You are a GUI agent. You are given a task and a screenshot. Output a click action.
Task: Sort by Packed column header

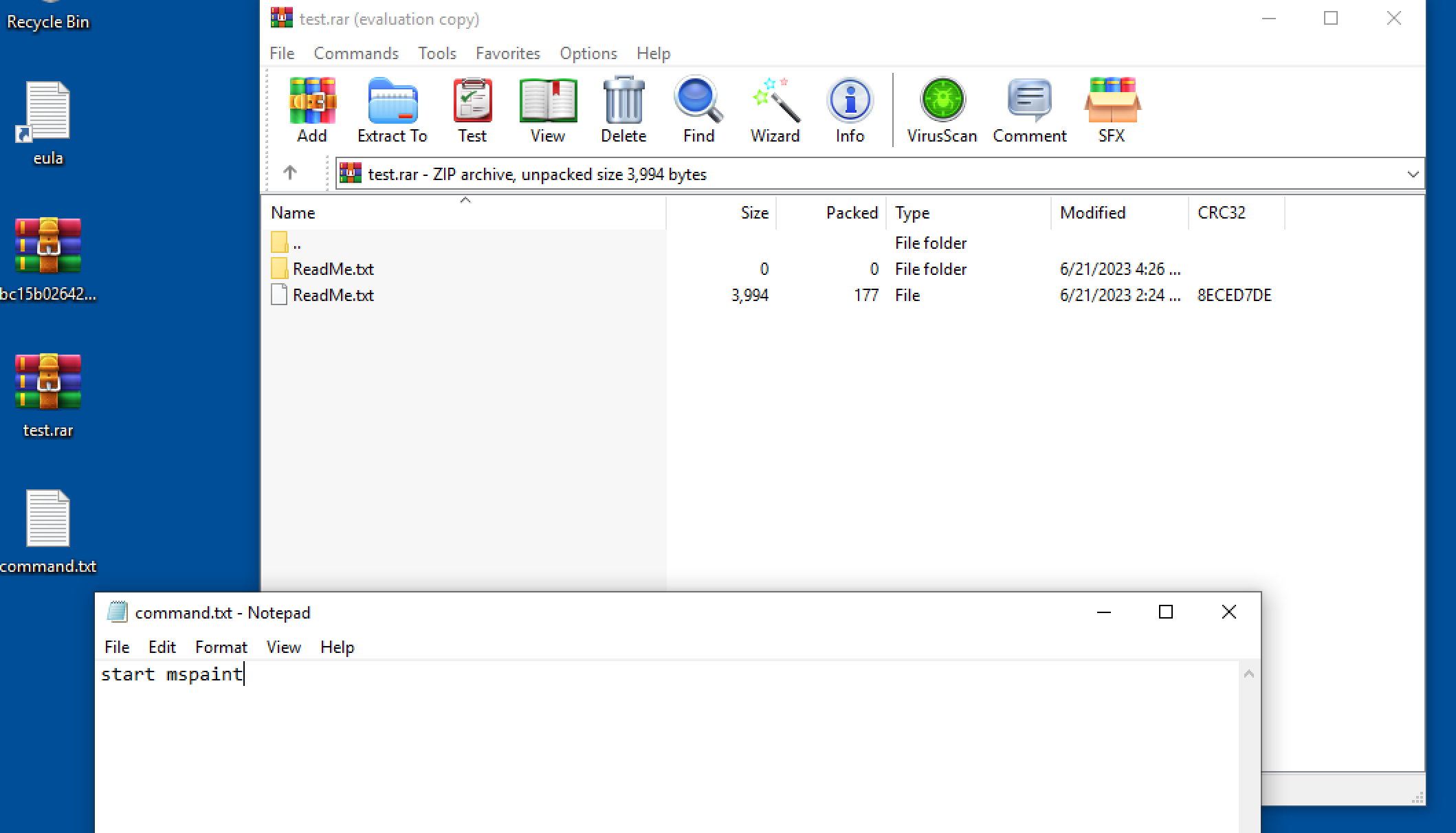click(831, 212)
